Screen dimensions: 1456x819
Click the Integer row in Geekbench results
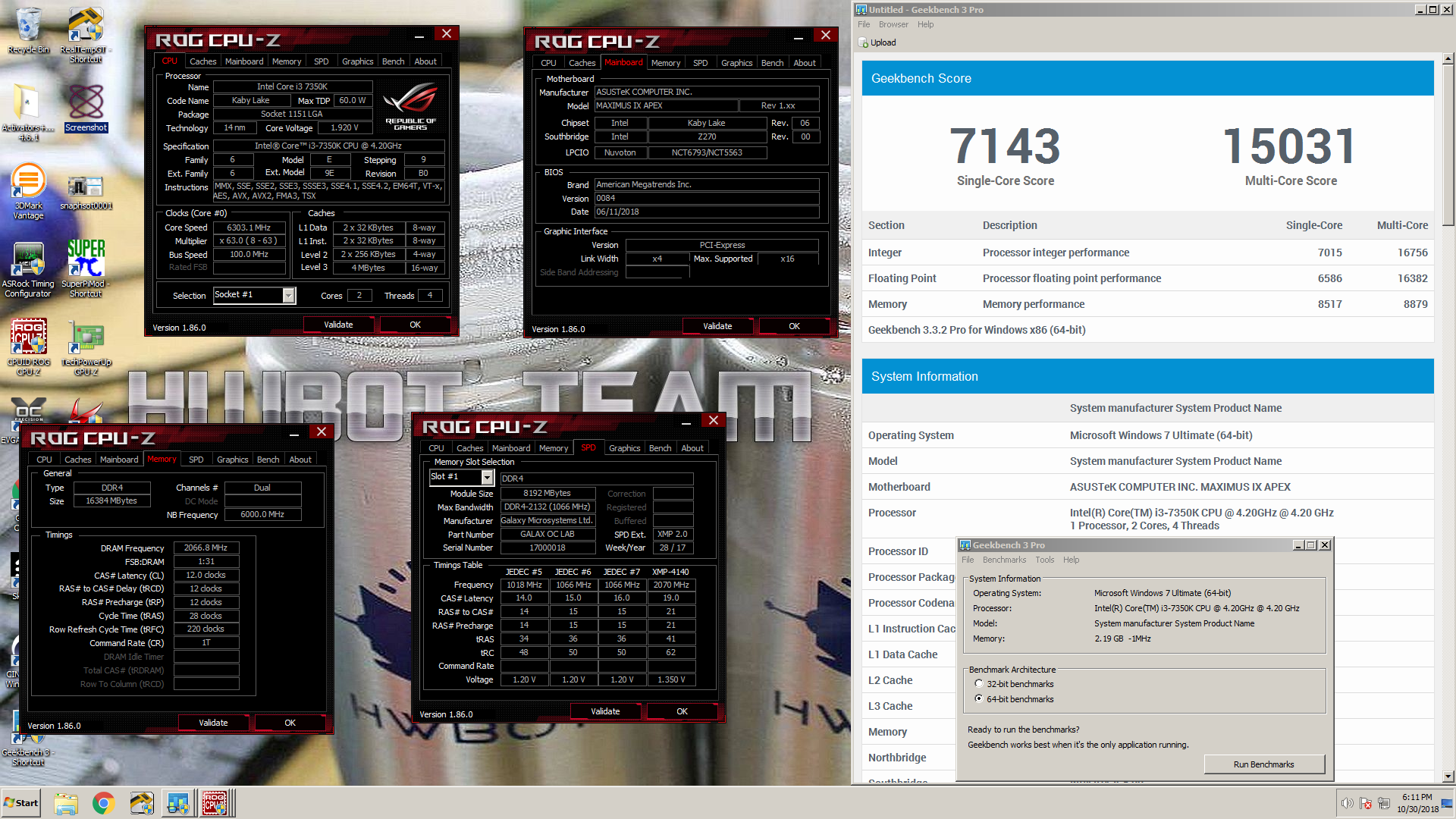[x=1147, y=253]
